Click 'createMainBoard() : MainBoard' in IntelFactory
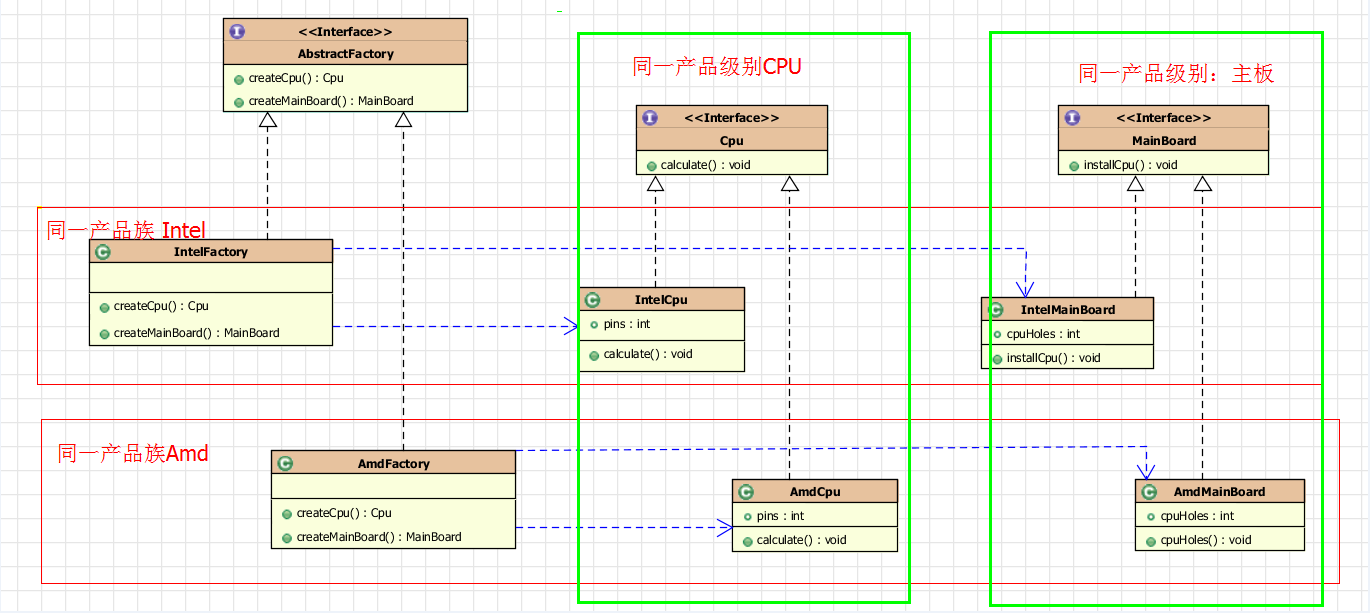This screenshot has height=613, width=1370. coord(197,333)
